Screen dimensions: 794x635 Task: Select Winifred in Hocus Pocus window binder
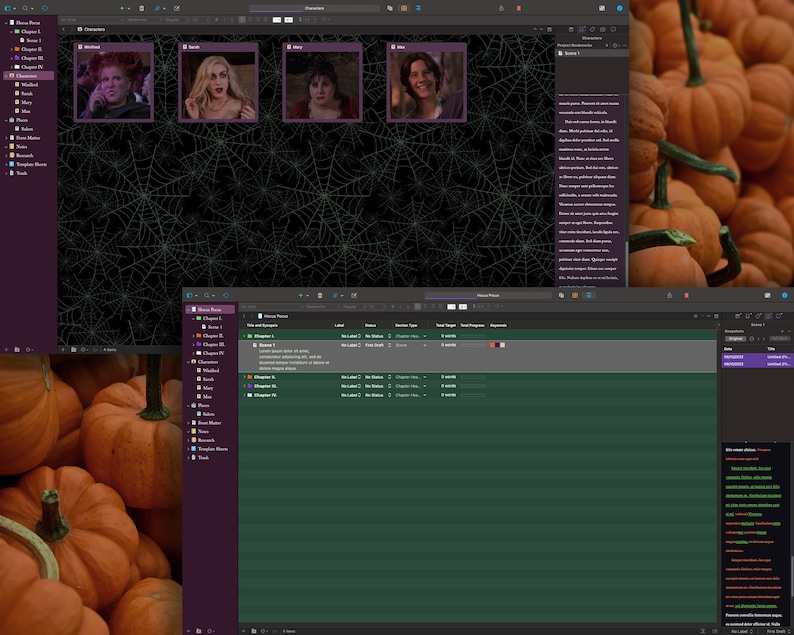(207, 370)
